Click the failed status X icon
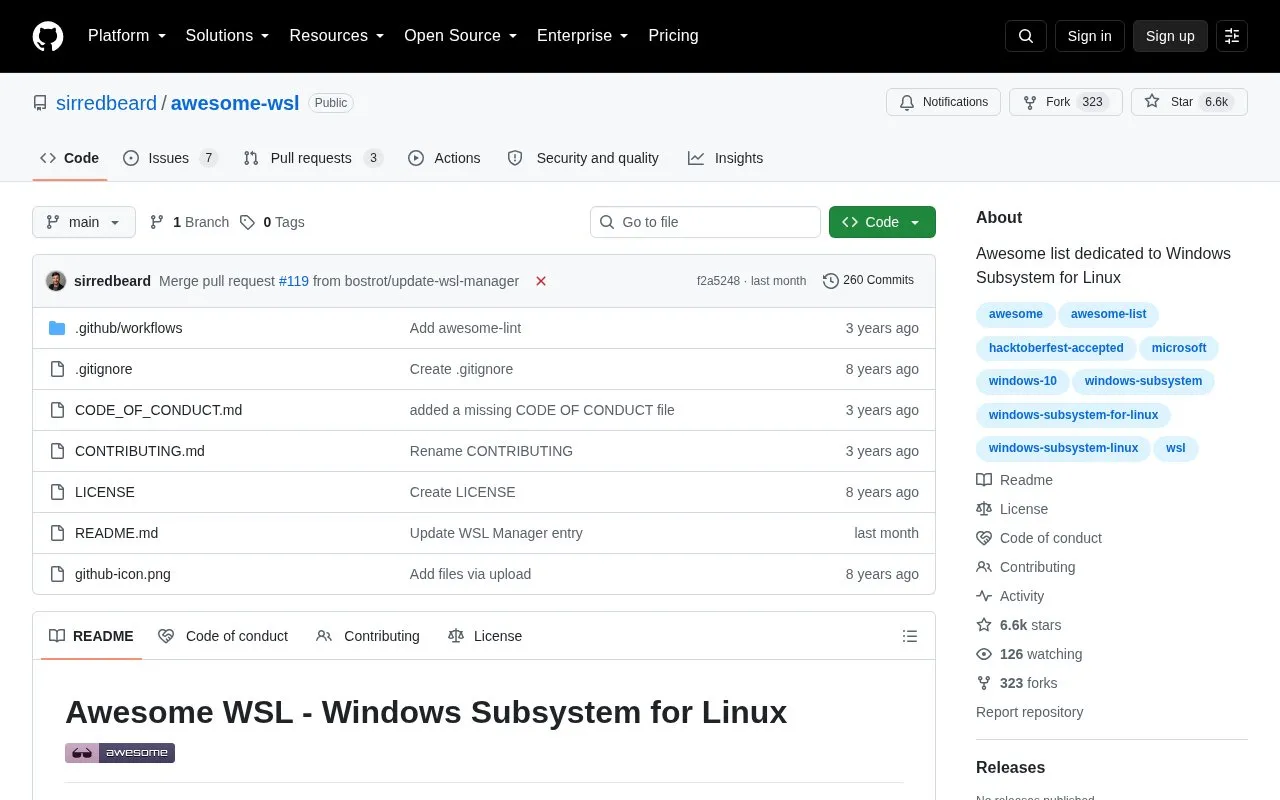This screenshot has width=1280, height=800. (541, 281)
